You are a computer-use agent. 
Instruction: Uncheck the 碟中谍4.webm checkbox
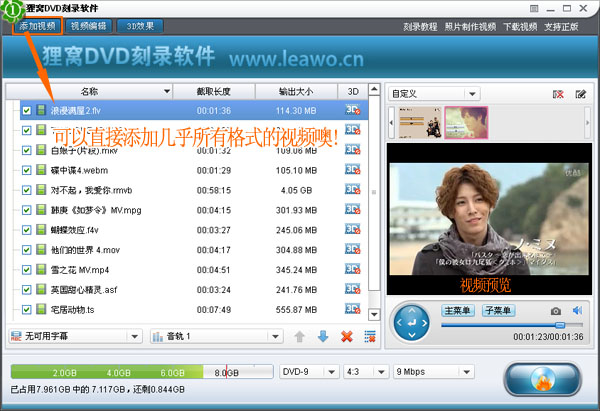[x=26, y=170]
